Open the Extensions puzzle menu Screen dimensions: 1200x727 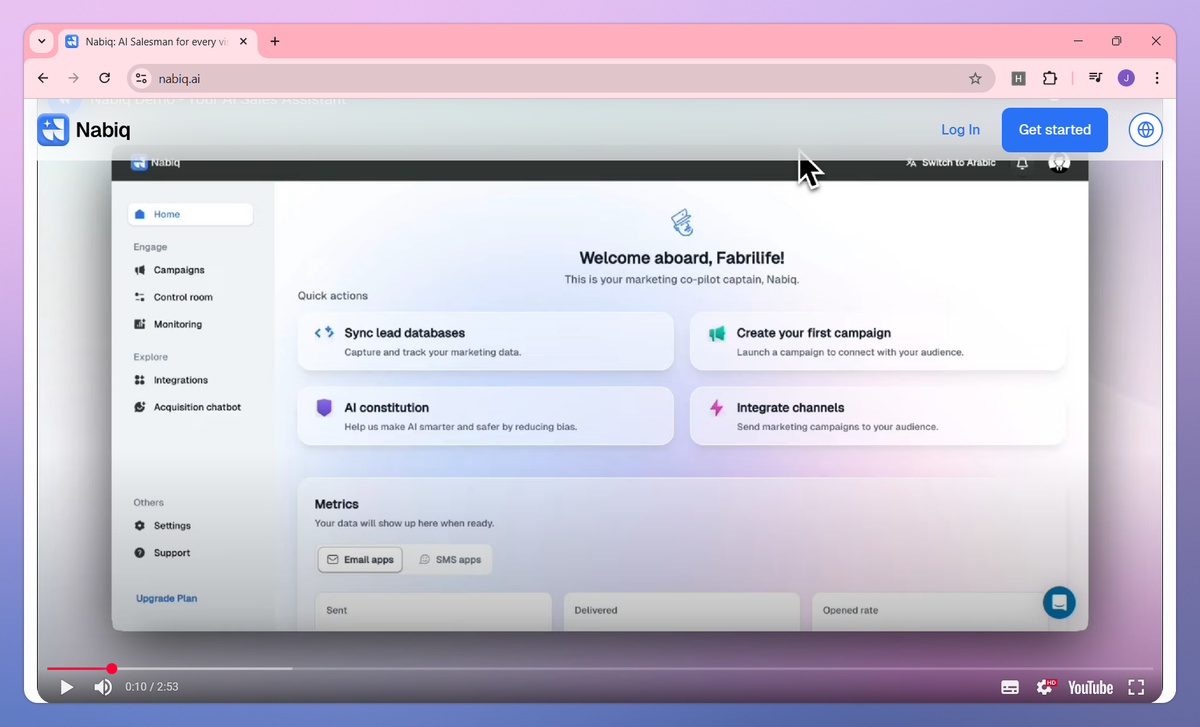point(1049,78)
